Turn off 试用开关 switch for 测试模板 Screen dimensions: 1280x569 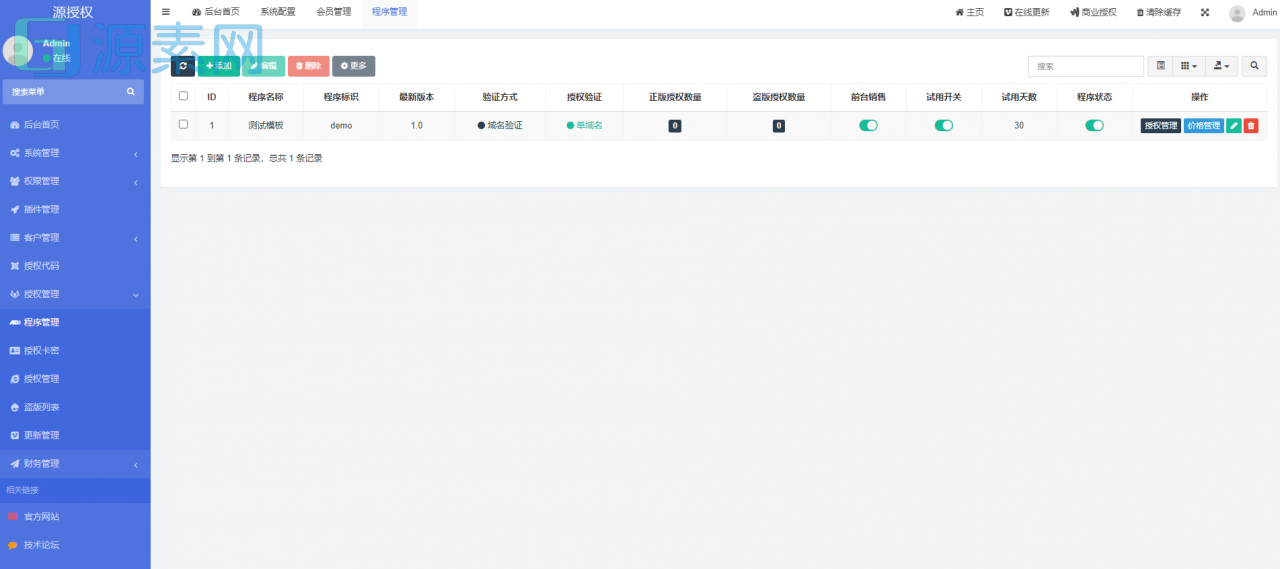944,125
